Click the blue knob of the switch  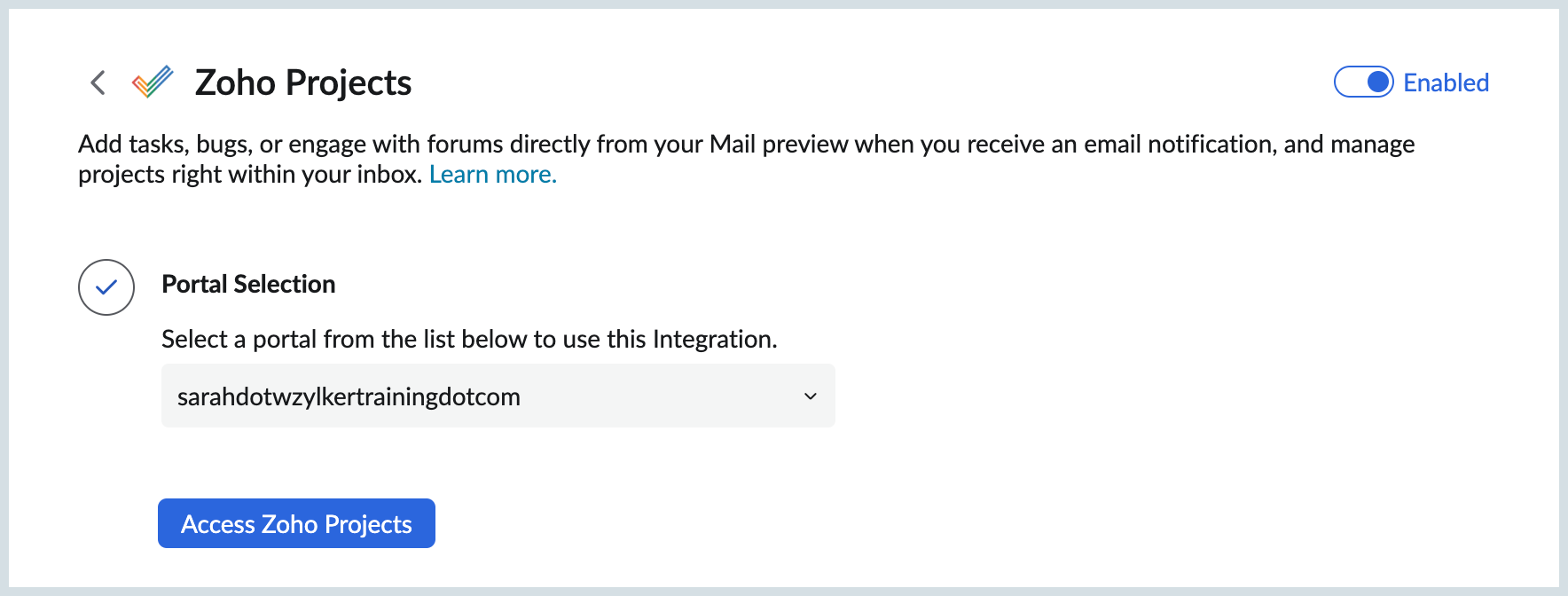coord(1378,82)
